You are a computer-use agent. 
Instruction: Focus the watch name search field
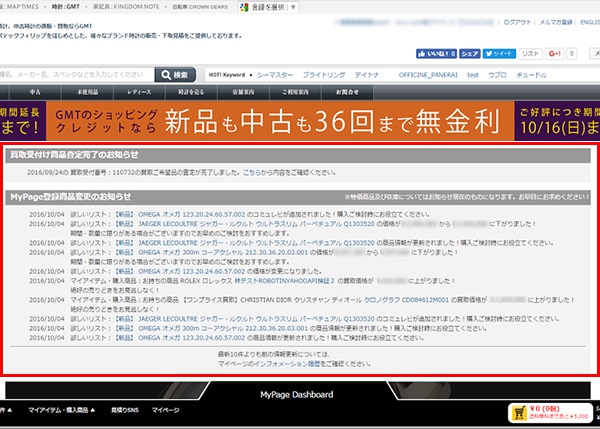pos(76,75)
